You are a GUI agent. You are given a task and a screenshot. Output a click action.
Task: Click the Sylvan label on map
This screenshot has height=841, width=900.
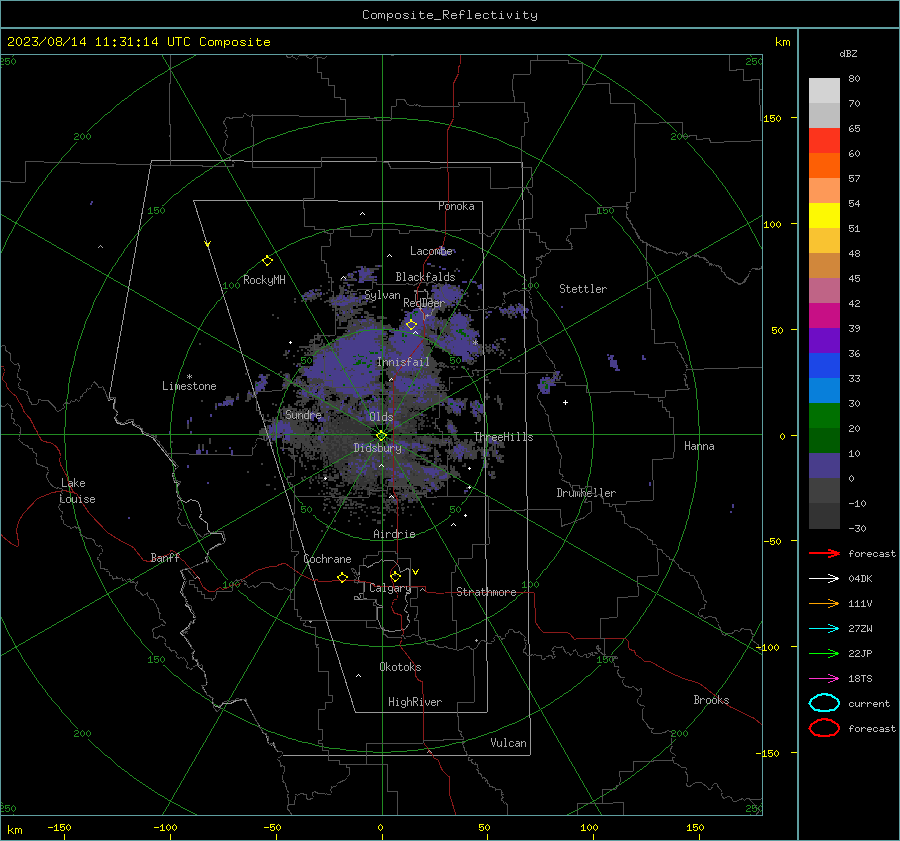click(x=382, y=295)
